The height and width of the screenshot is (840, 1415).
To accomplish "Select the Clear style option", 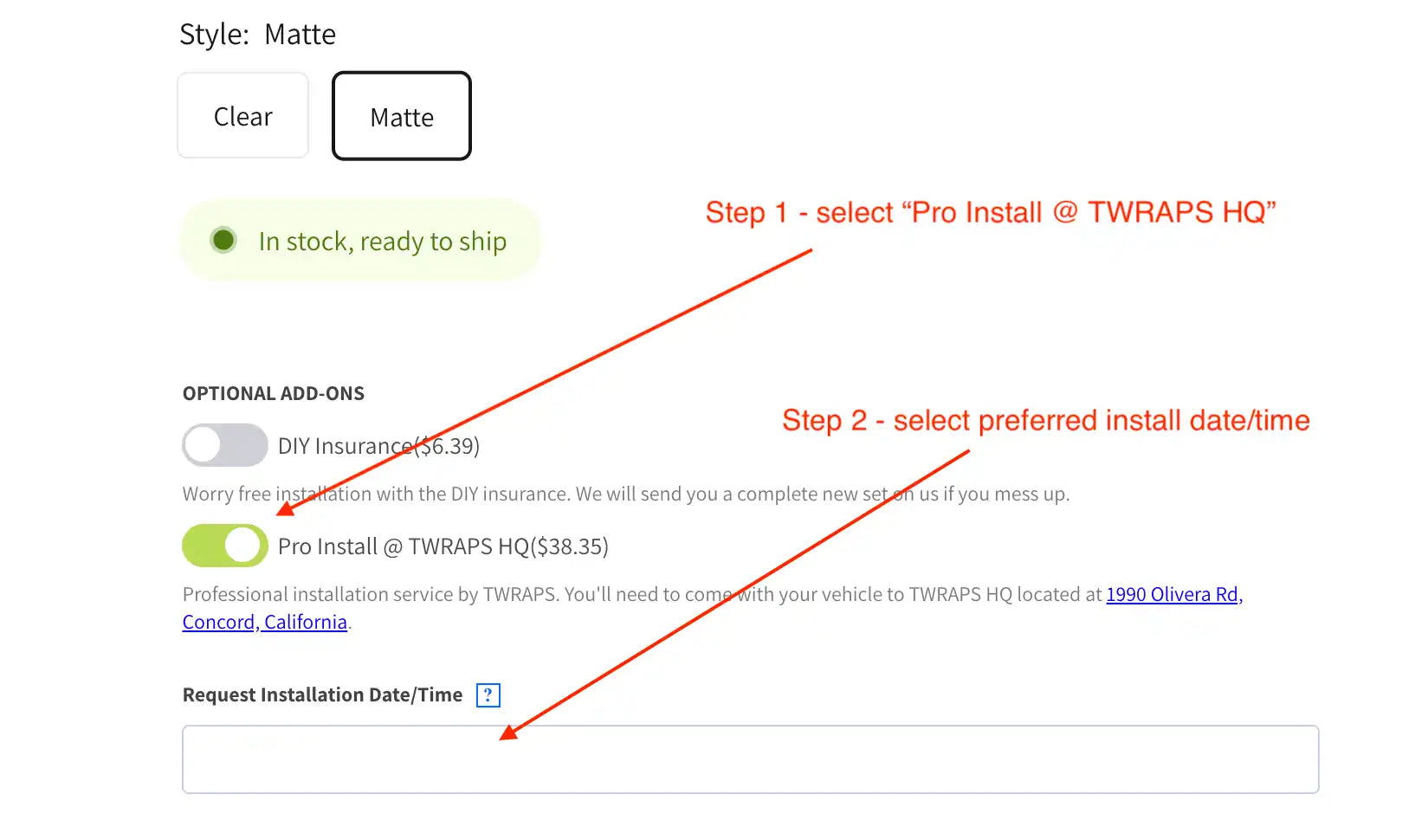I will pos(242,116).
